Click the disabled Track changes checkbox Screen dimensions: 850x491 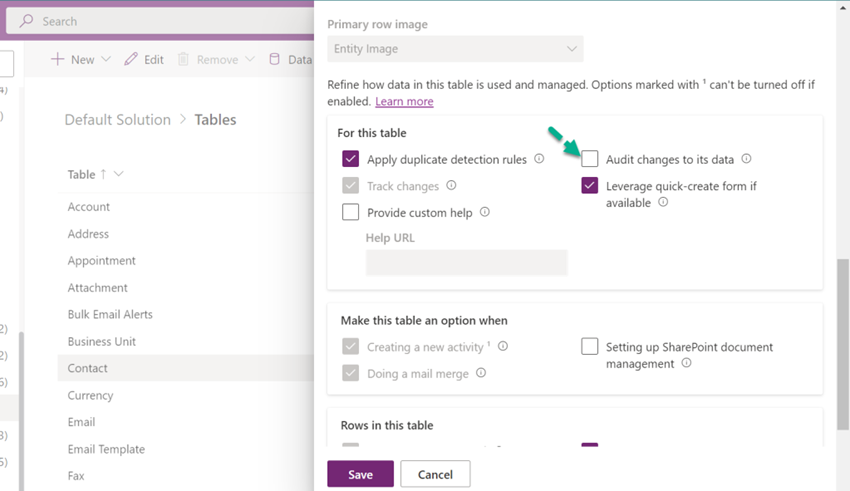(x=351, y=185)
